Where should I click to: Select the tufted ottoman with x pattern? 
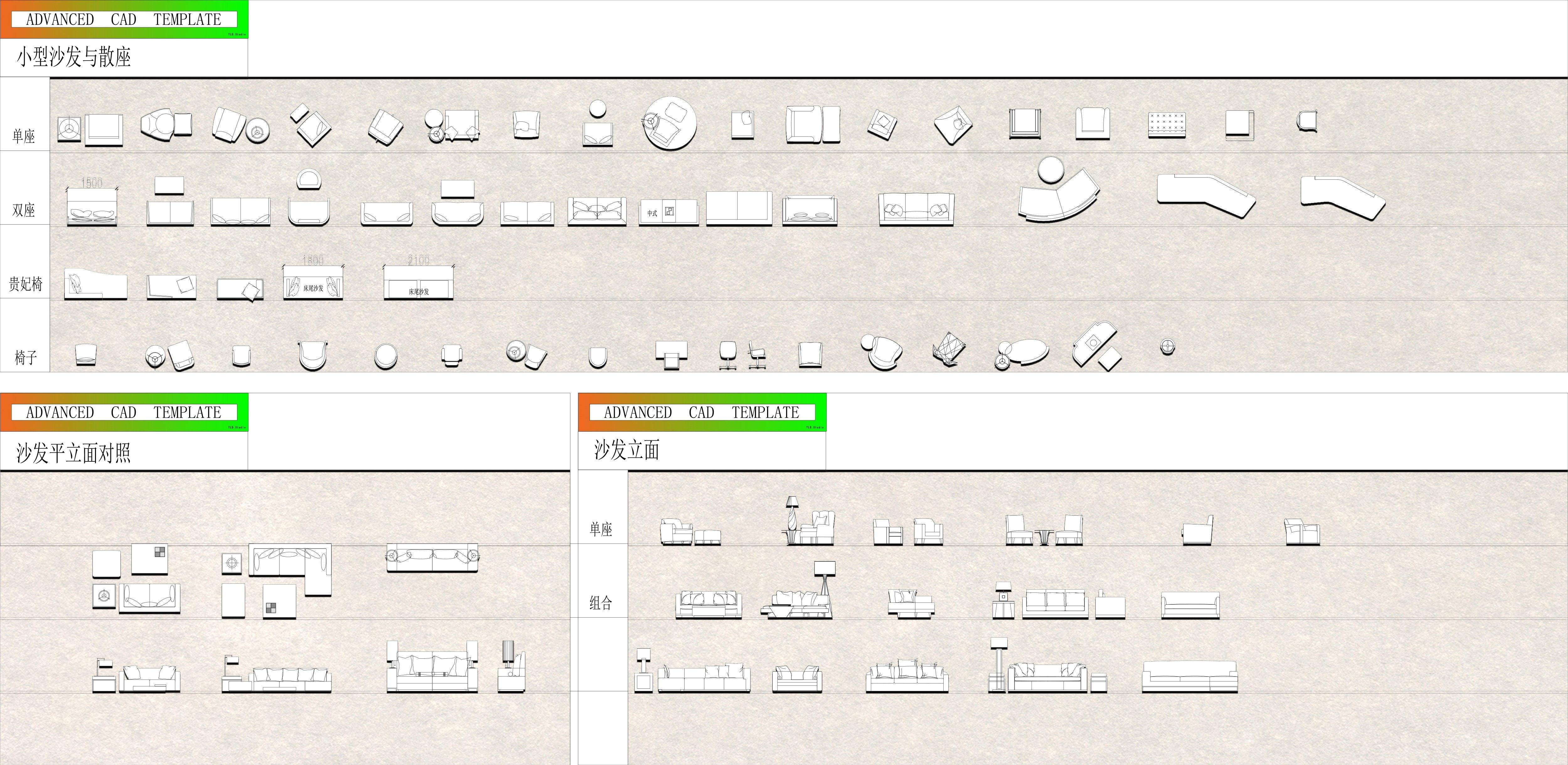coord(1166,125)
